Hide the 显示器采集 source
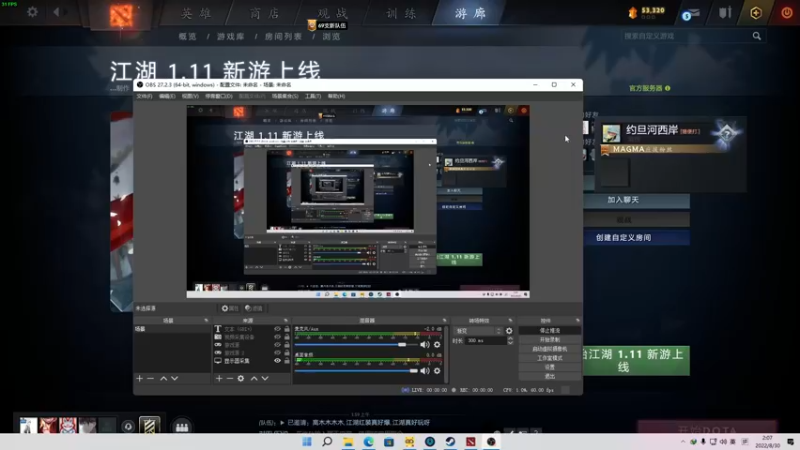Screen dimensions: 800x450 point(277,361)
